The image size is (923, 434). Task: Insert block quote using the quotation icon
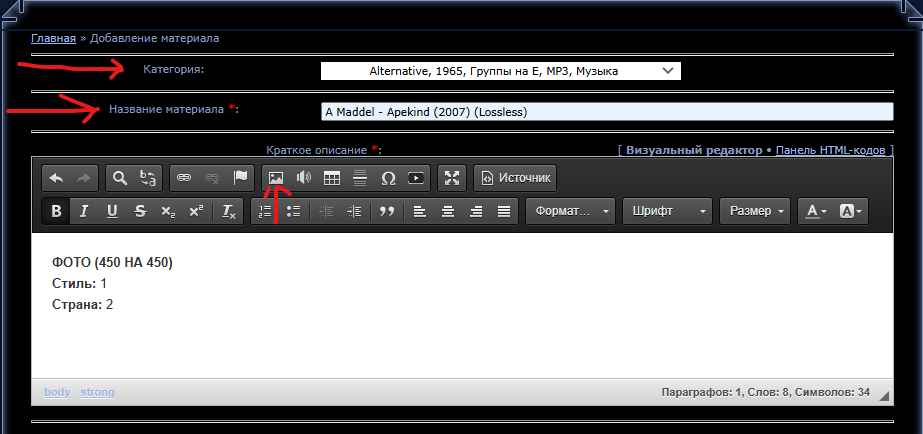pyautogui.click(x=387, y=211)
